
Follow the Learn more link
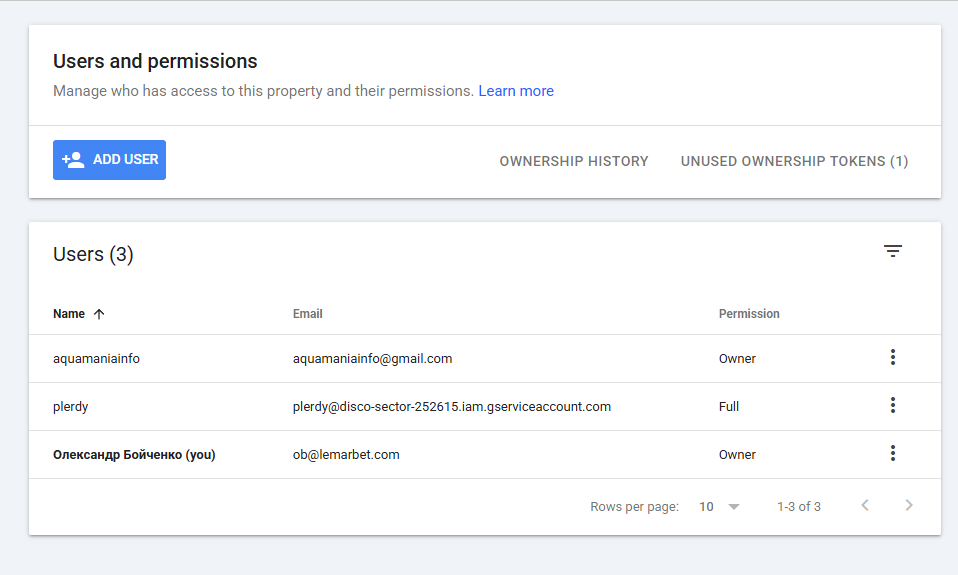pos(516,91)
